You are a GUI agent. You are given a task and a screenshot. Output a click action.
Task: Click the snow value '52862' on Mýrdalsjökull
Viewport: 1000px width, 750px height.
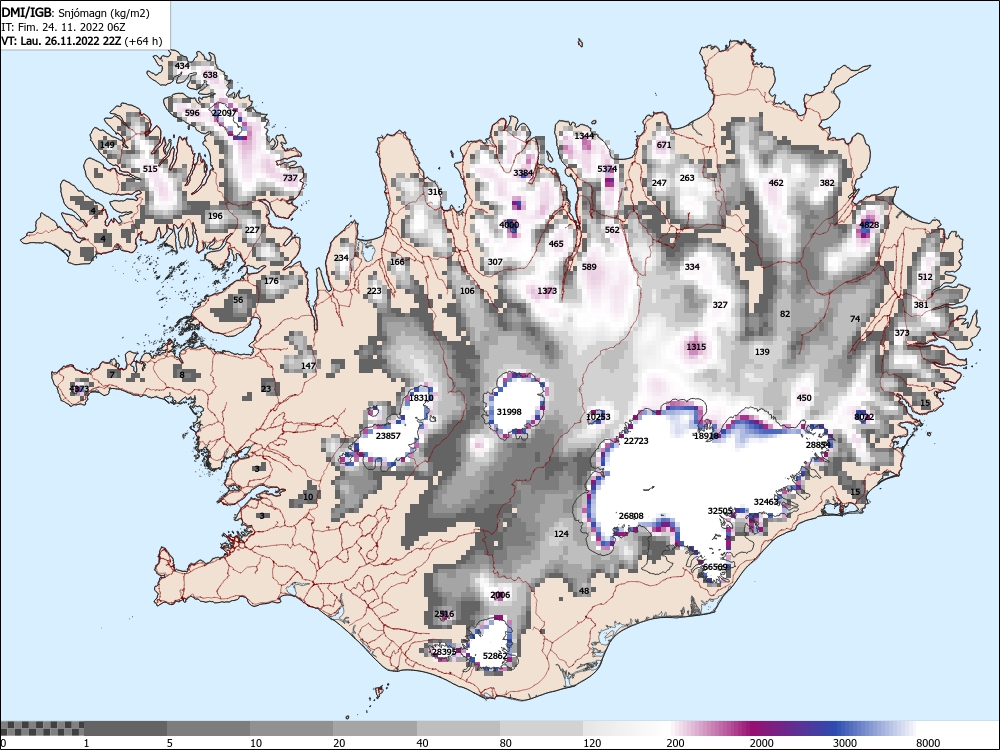point(495,656)
